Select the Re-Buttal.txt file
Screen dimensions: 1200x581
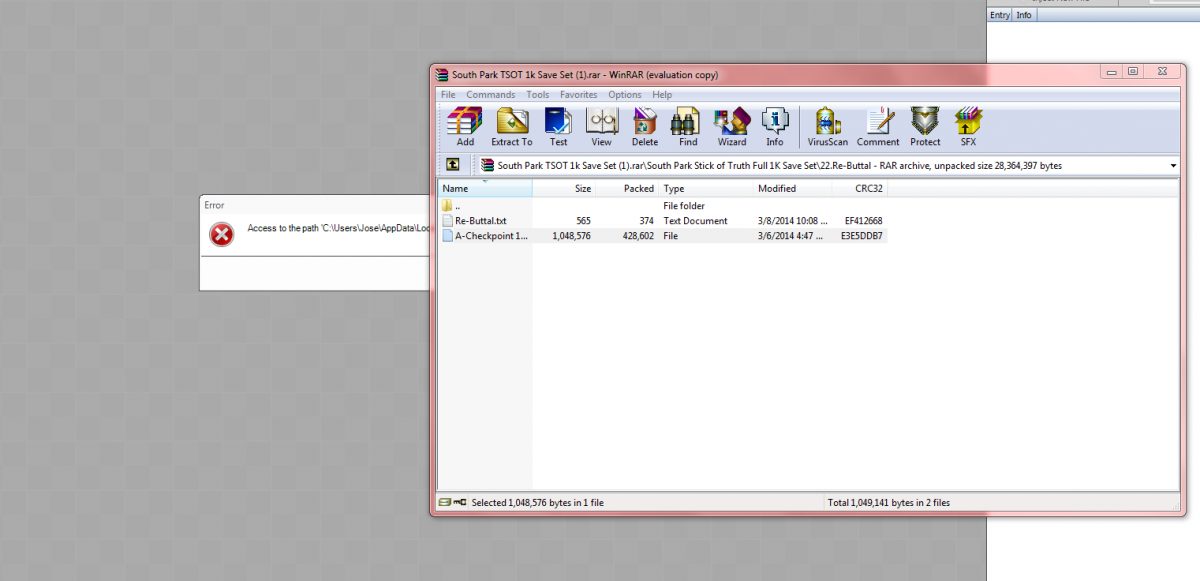click(480, 220)
